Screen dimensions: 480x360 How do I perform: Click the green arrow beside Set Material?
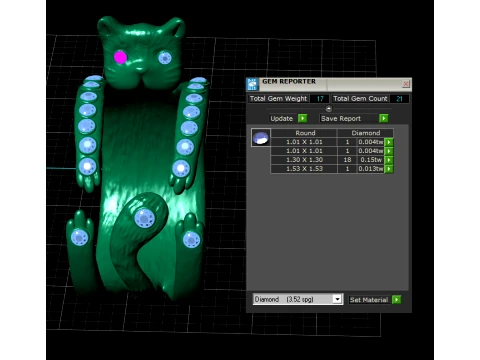tap(396, 300)
